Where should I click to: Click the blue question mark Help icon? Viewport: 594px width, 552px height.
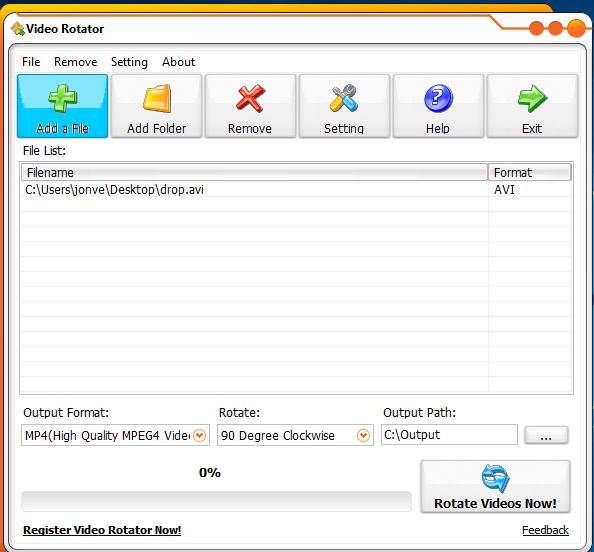[x=438, y=99]
